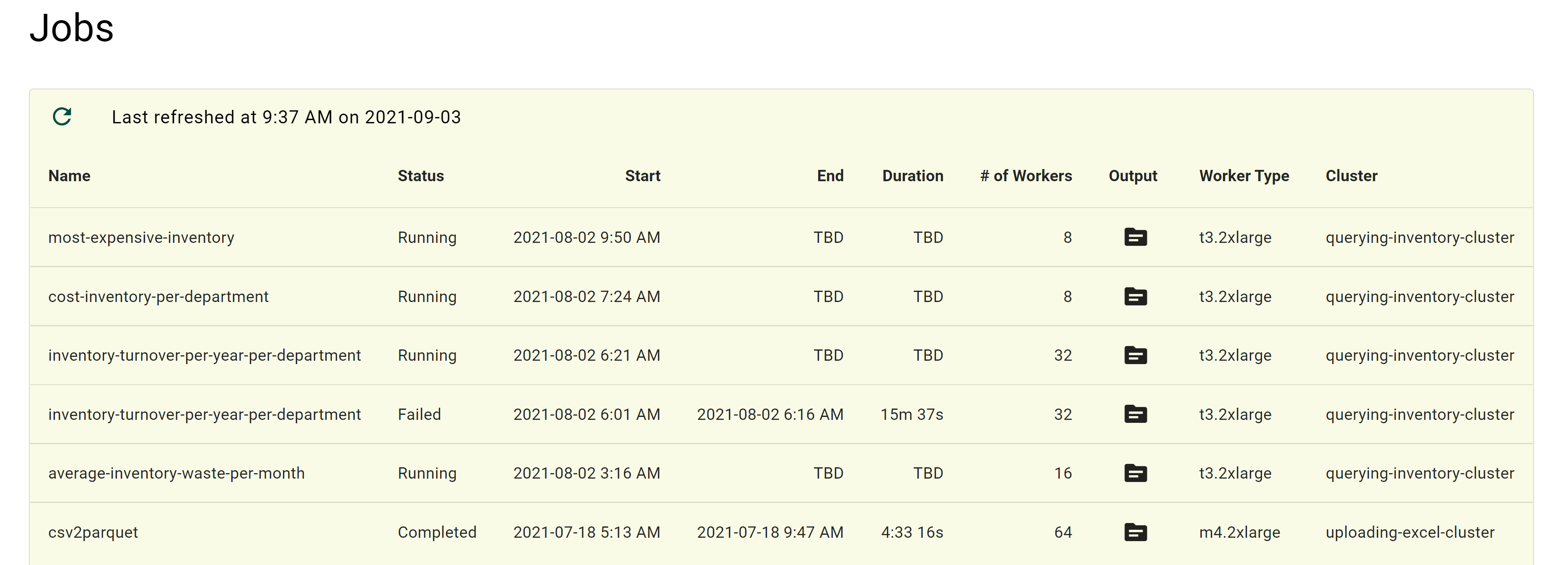
Task: Select the most-expensive-inventory job name
Action: tap(141, 237)
